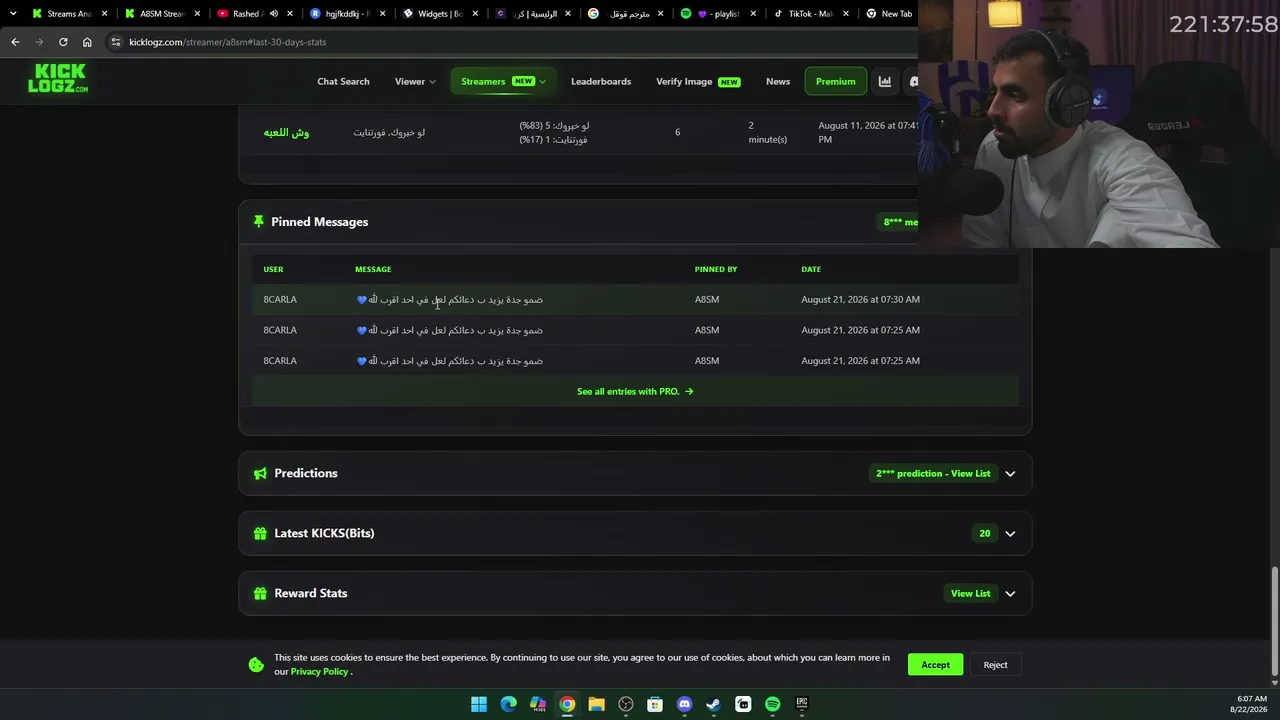Launch Microsoft Edge from the taskbar
The width and height of the screenshot is (1280, 720).
click(508, 704)
